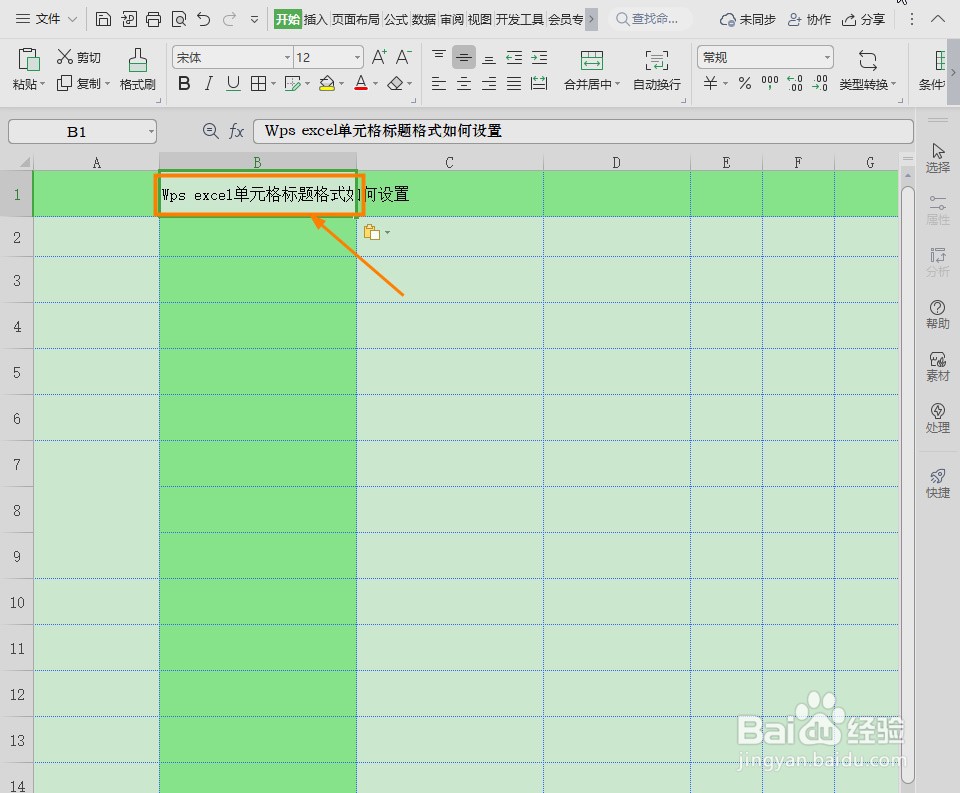Click Type Convert (类型转换) button
The width and height of the screenshot is (960, 793).
click(x=867, y=70)
